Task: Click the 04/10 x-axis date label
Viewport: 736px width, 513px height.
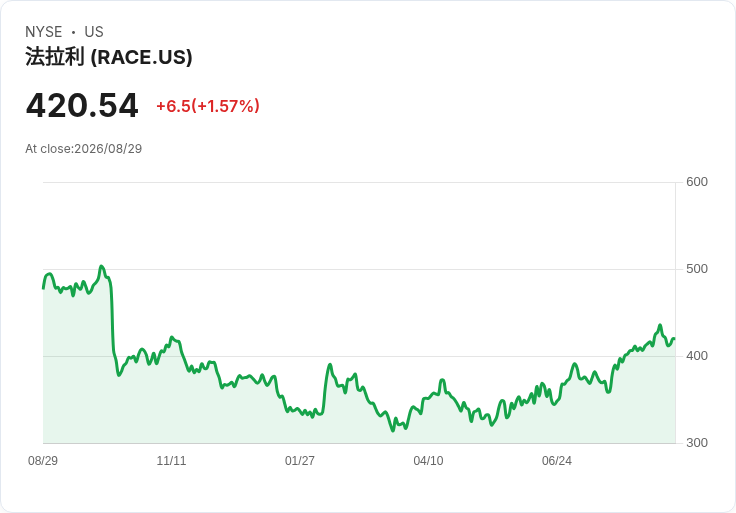Action: click(428, 461)
